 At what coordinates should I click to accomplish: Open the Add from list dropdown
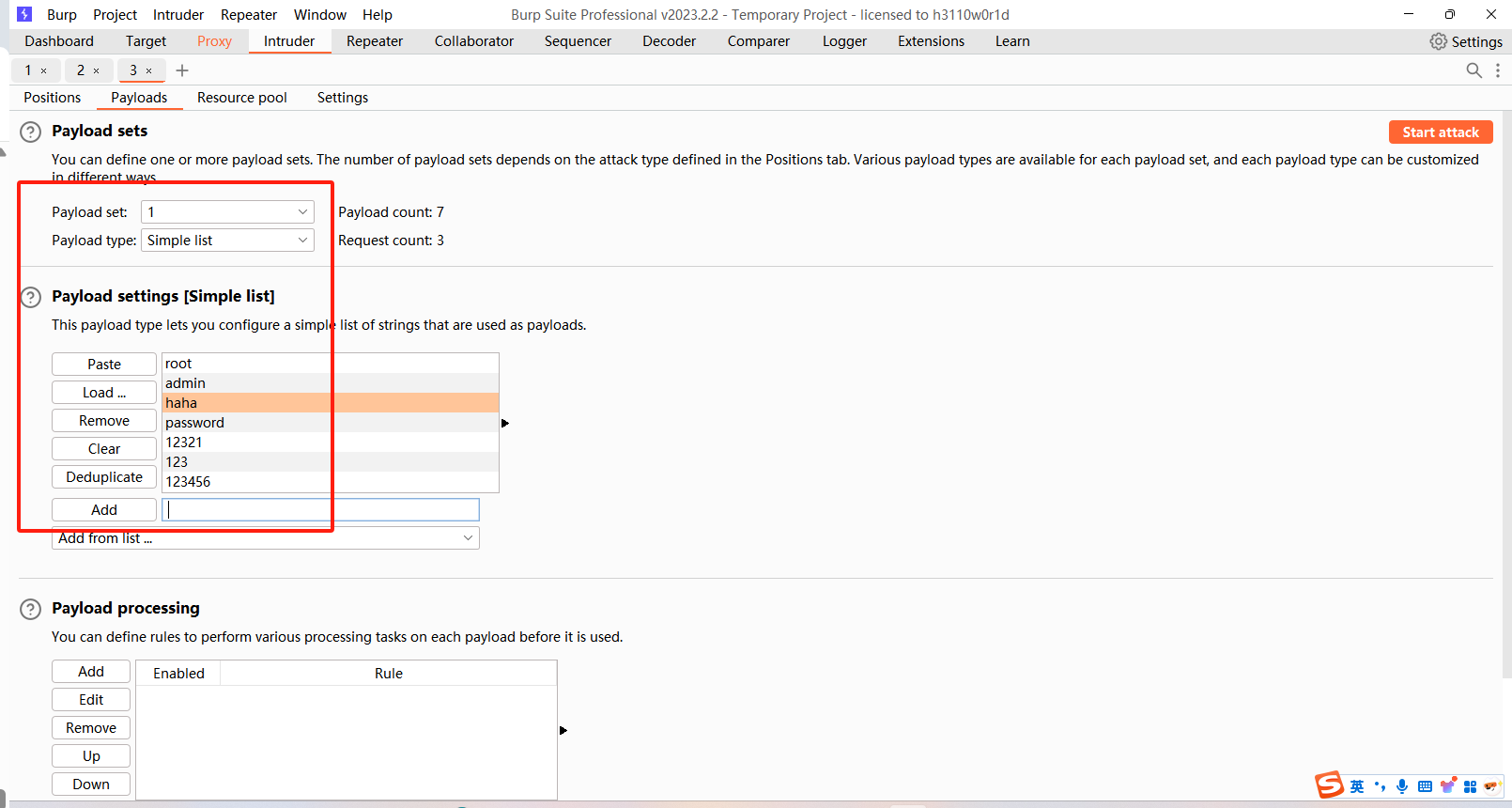(x=266, y=538)
